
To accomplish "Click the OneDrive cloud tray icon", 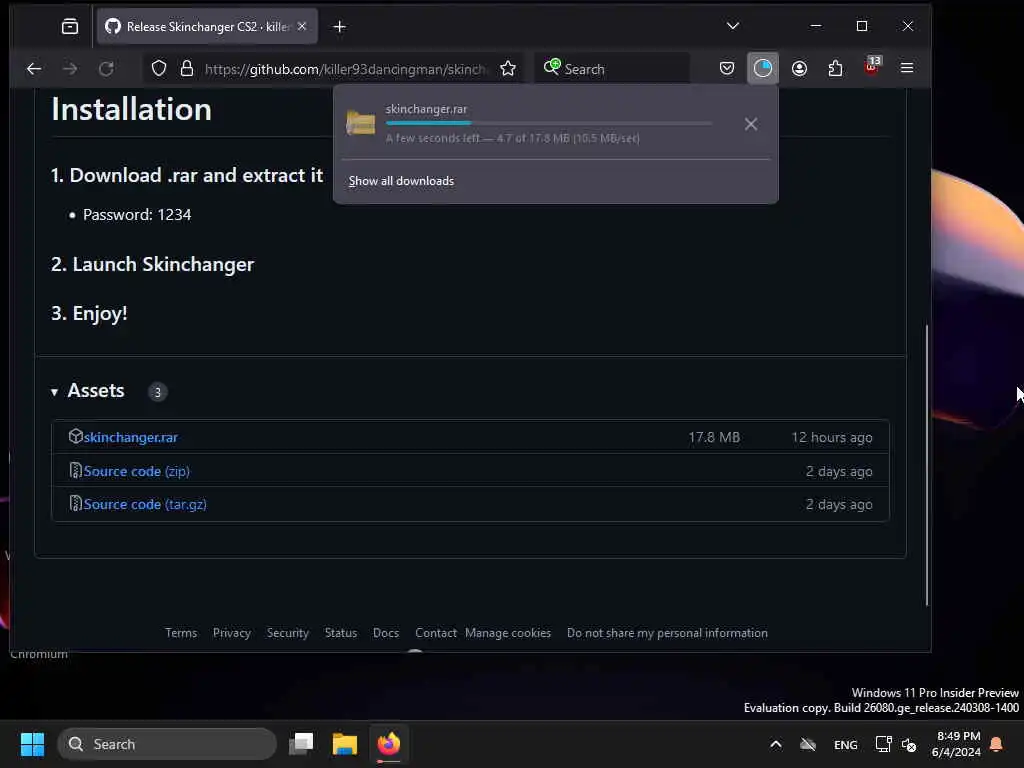I will 808,744.
